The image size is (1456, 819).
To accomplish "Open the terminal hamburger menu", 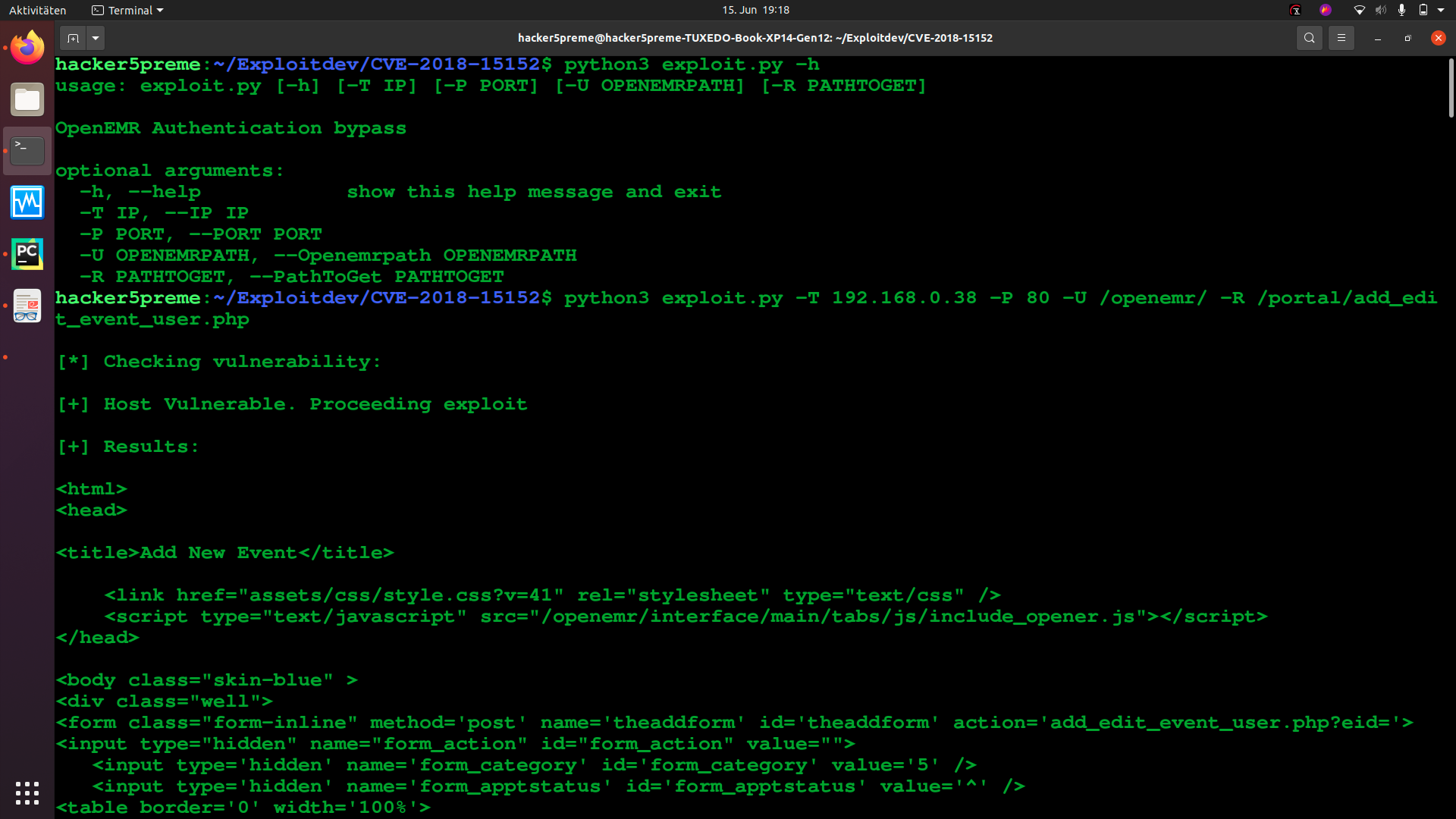I will [x=1341, y=38].
